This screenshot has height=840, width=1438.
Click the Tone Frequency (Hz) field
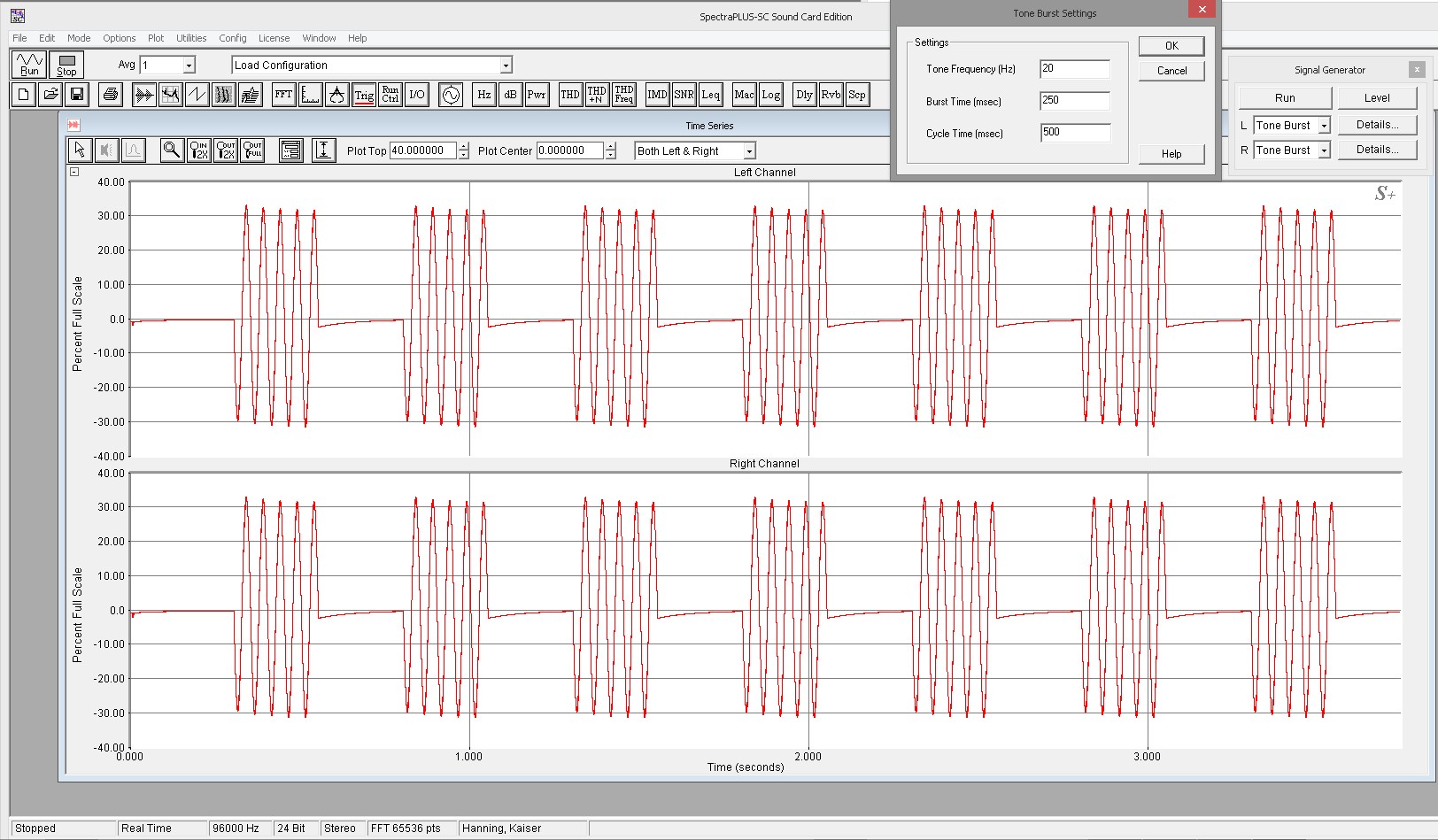click(x=1075, y=69)
